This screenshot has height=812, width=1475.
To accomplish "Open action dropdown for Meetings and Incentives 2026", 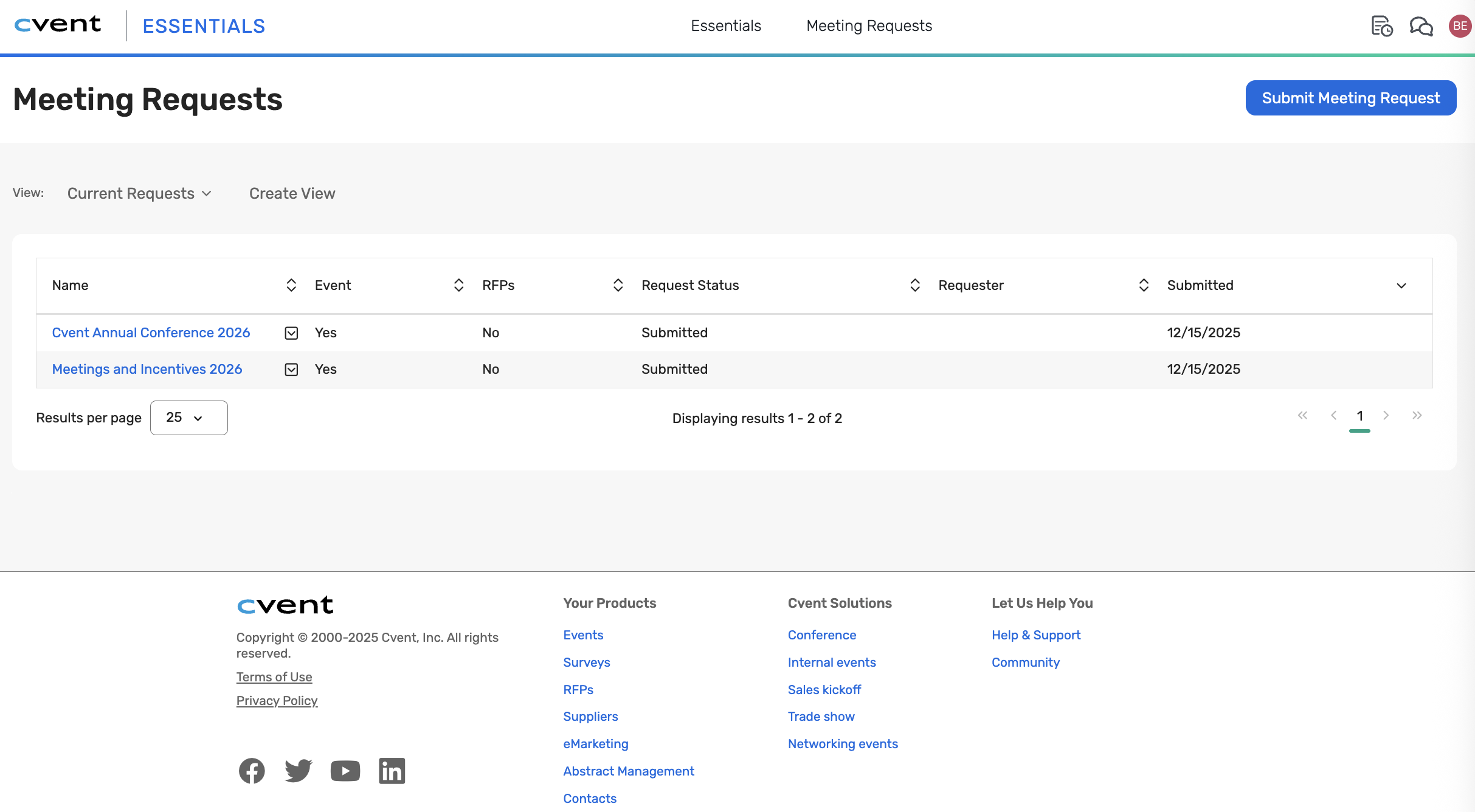I will click(291, 370).
